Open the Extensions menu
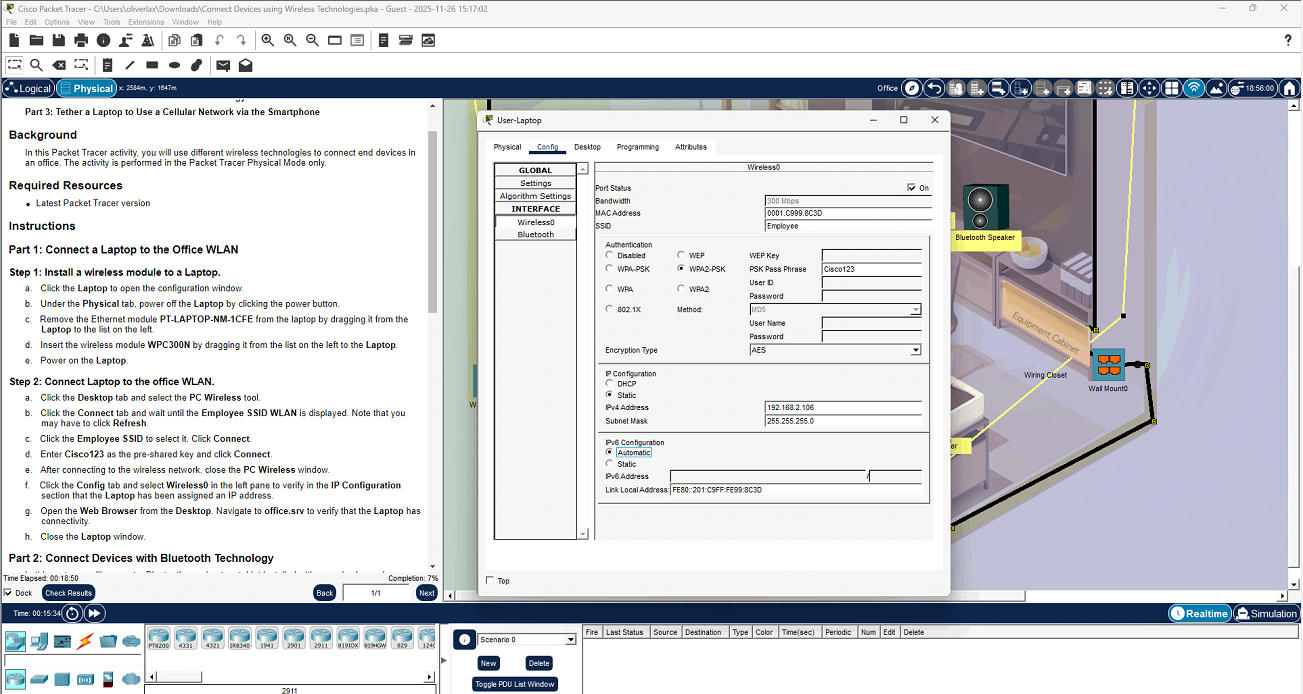The width and height of the screenshot is (1303, 694). click(145, 21)
